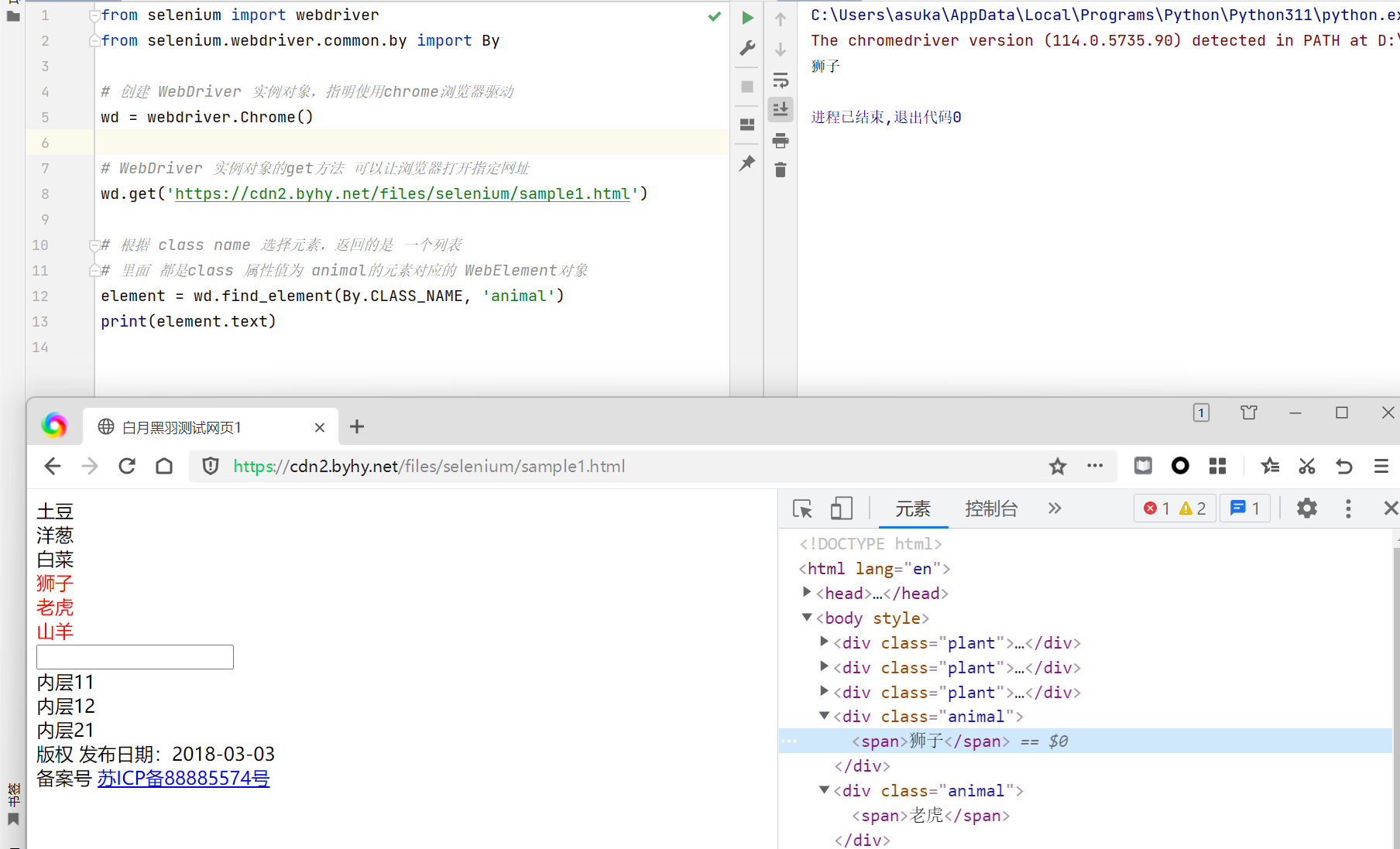Select the 白月黑羽测试网页1 browser tab
This screenshot has height=849, width=1400.
coord(211,427)
